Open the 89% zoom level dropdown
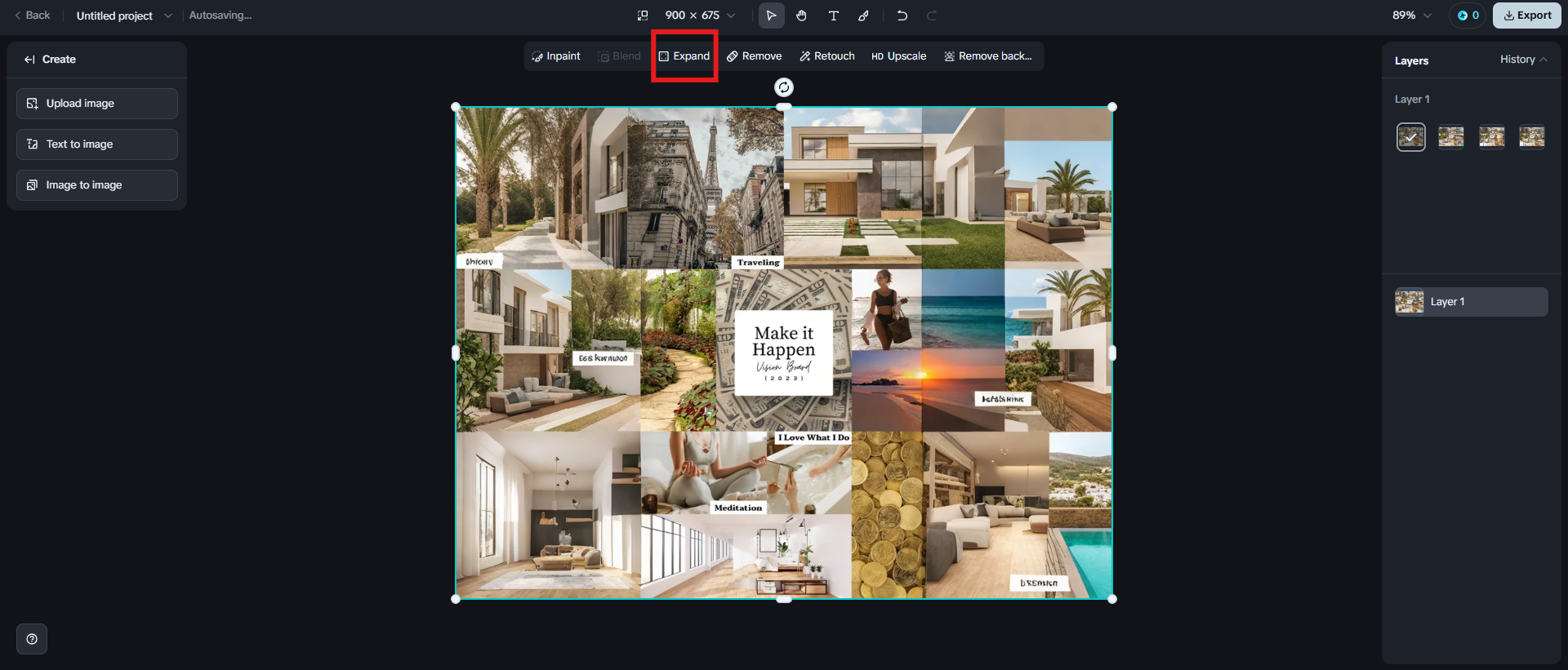 click(1412, 16)
